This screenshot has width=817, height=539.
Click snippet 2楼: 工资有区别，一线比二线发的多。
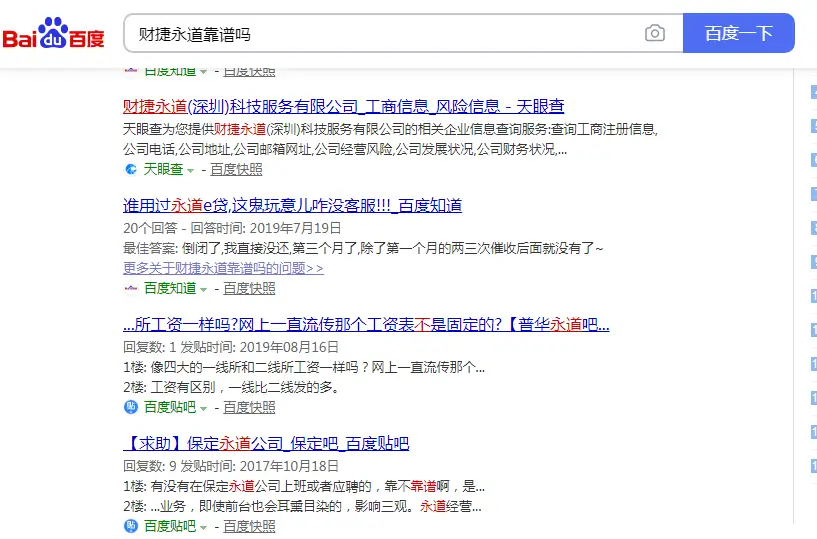pyautogui.click(x=232, y=387)
